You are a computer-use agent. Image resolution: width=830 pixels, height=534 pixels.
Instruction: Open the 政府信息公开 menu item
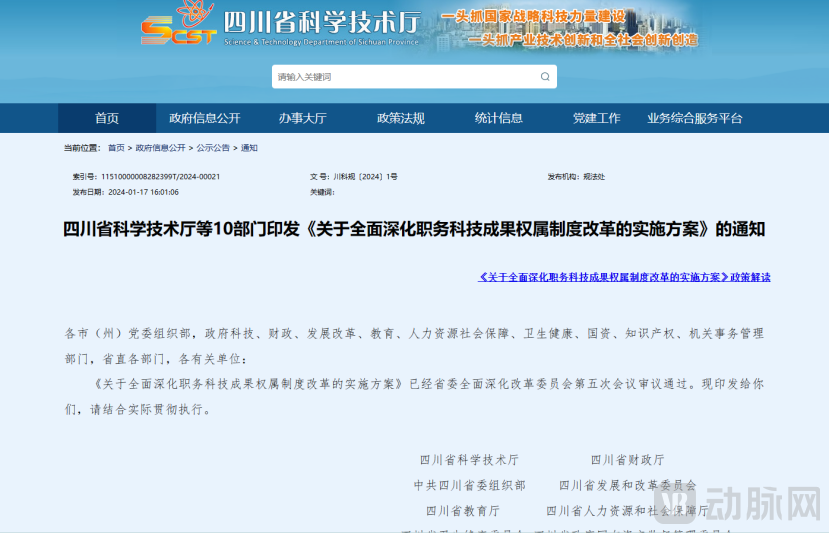pos(205,118)
